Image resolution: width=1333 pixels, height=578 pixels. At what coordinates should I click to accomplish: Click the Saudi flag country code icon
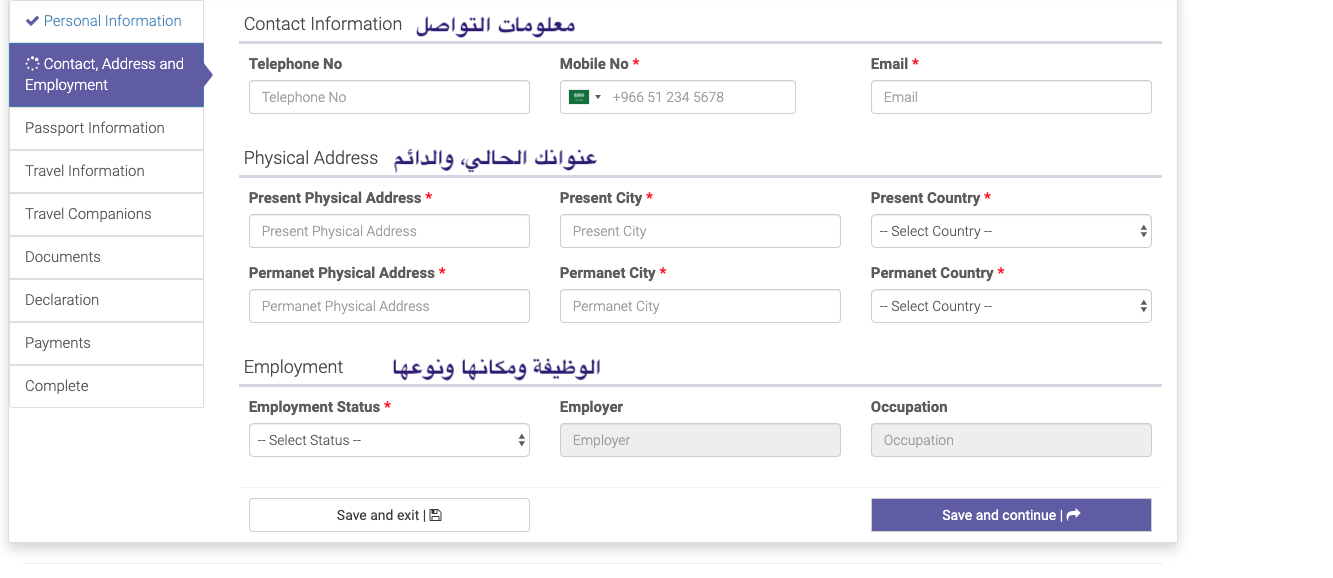coord(579,97)
